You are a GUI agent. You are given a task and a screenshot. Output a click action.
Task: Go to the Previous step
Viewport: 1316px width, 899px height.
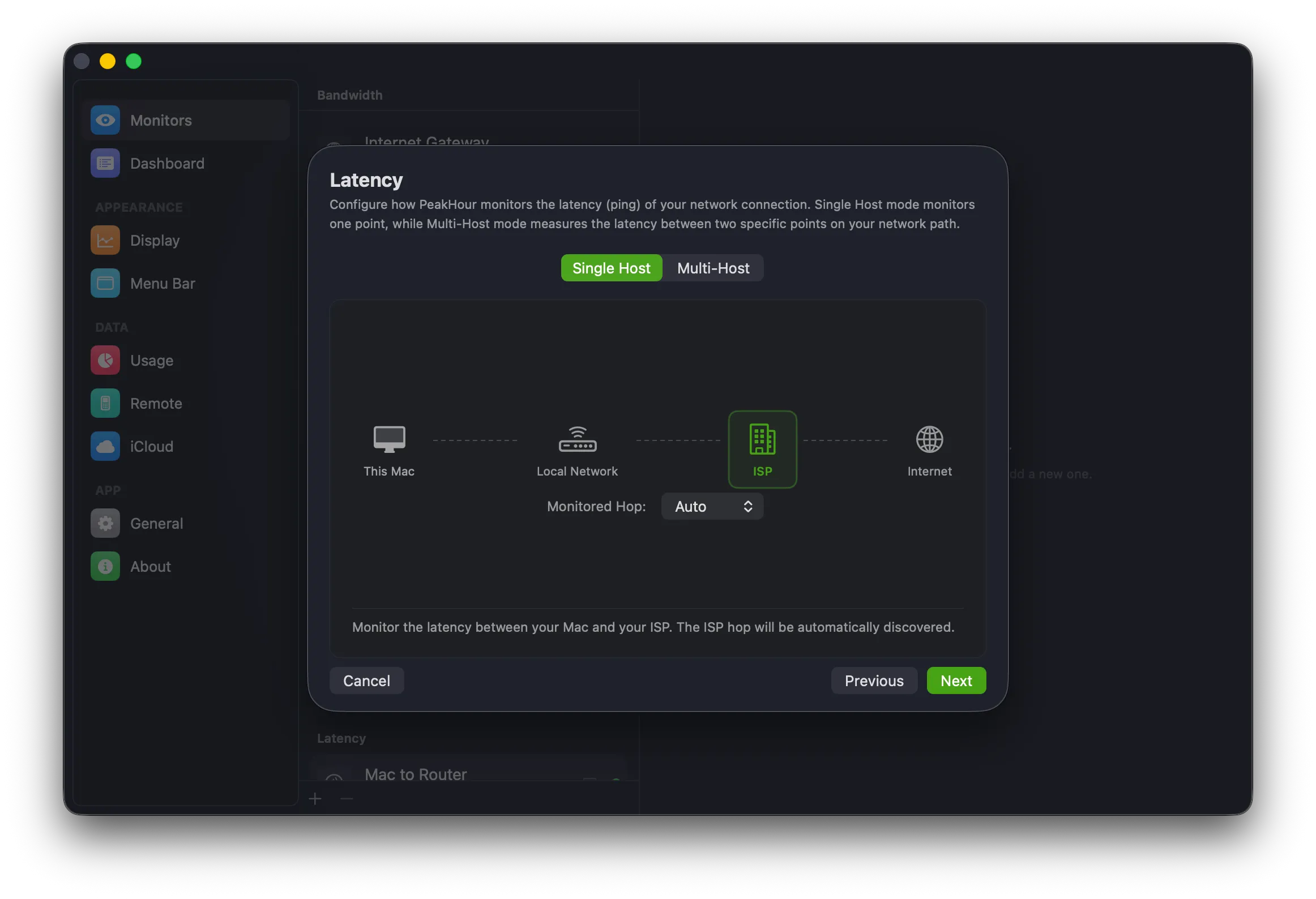point(874,680)
